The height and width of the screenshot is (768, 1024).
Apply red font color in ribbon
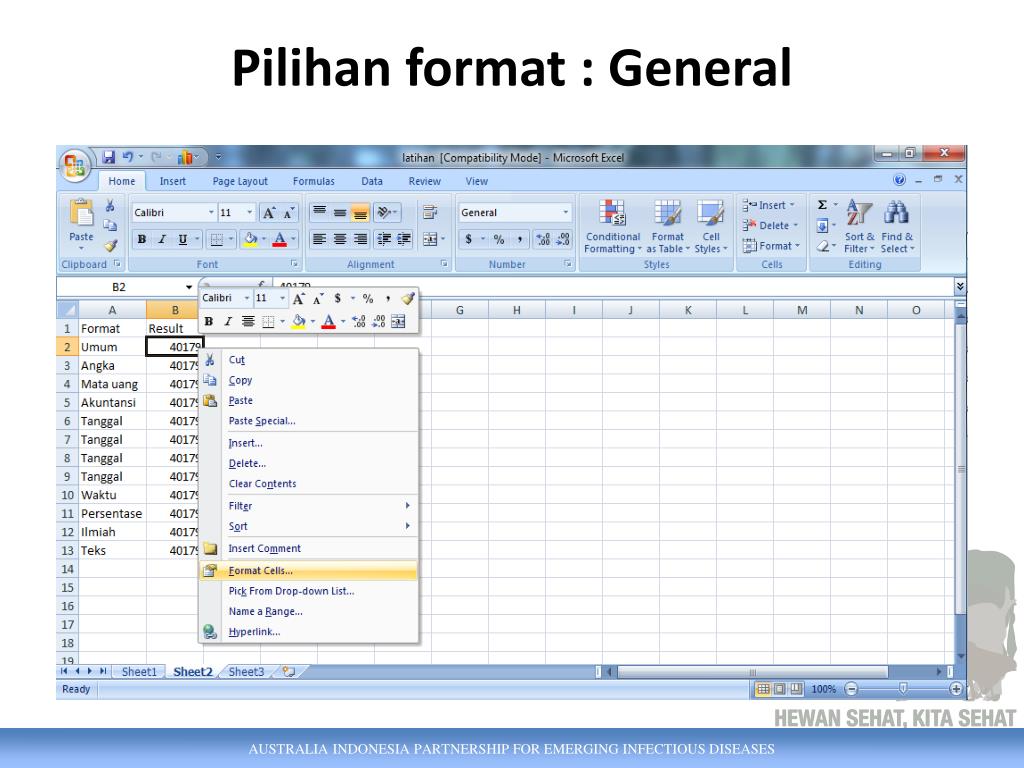[x=280, y=240]
